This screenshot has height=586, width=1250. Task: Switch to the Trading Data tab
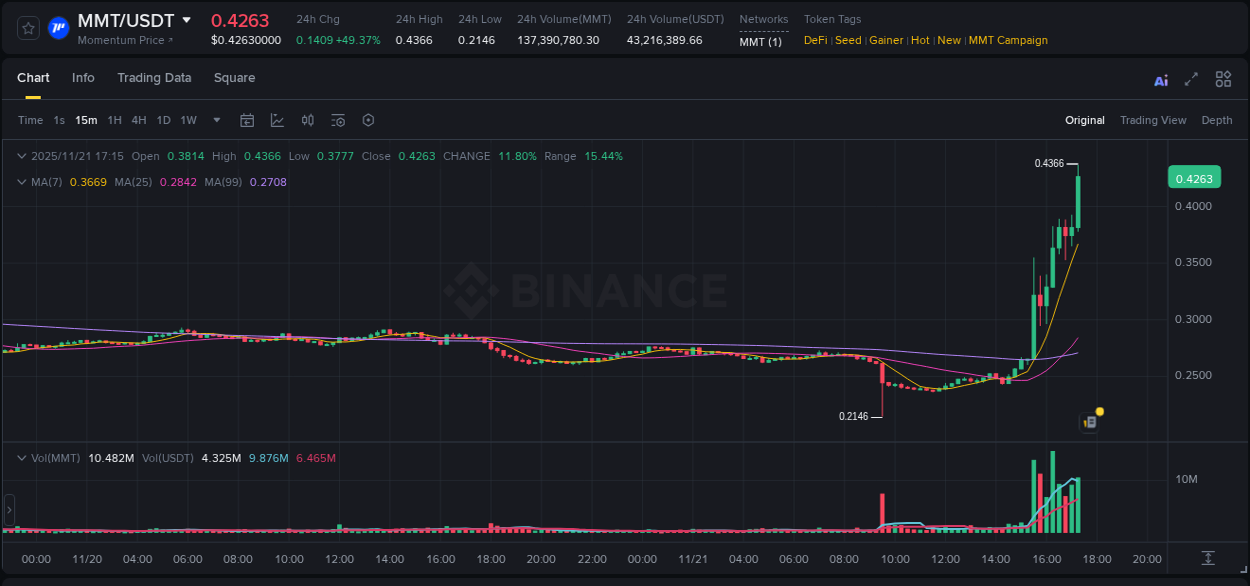pyautogui.click(x=154, y=77)
